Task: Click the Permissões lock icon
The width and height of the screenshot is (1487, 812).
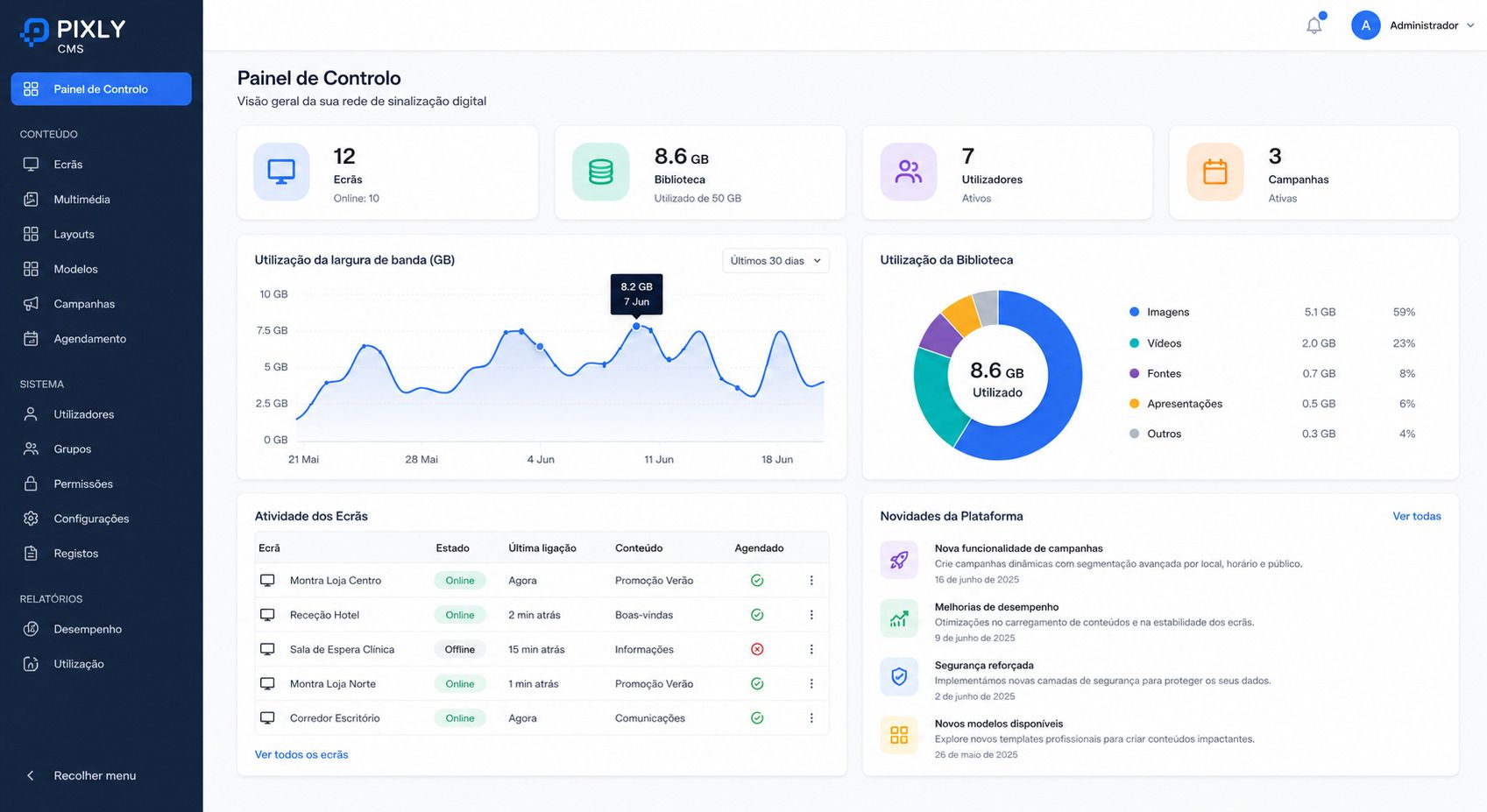Action: pyautogui.click(x=31, y=484)
